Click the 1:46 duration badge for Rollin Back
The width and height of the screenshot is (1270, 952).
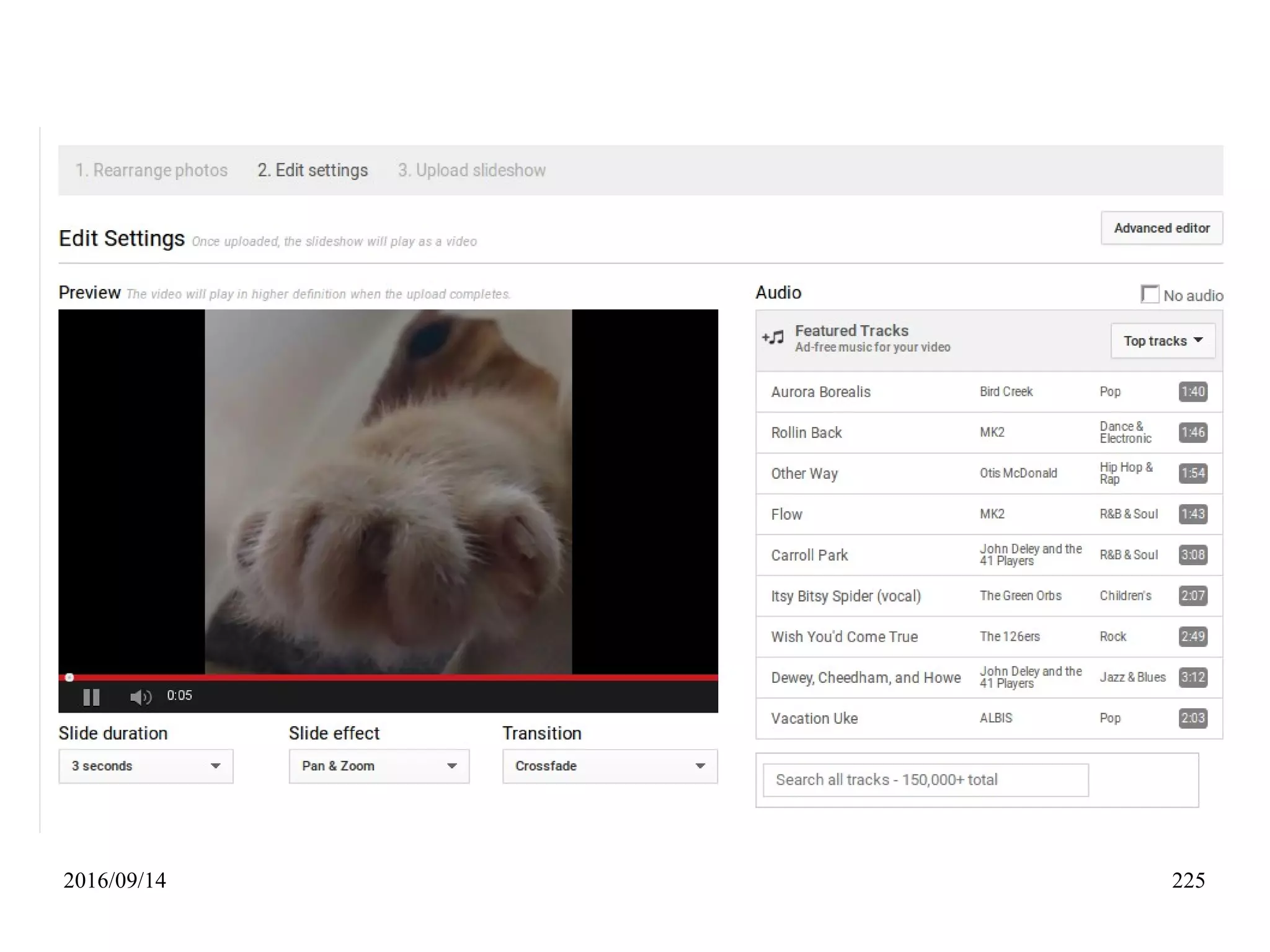(x=1192, y=432)
